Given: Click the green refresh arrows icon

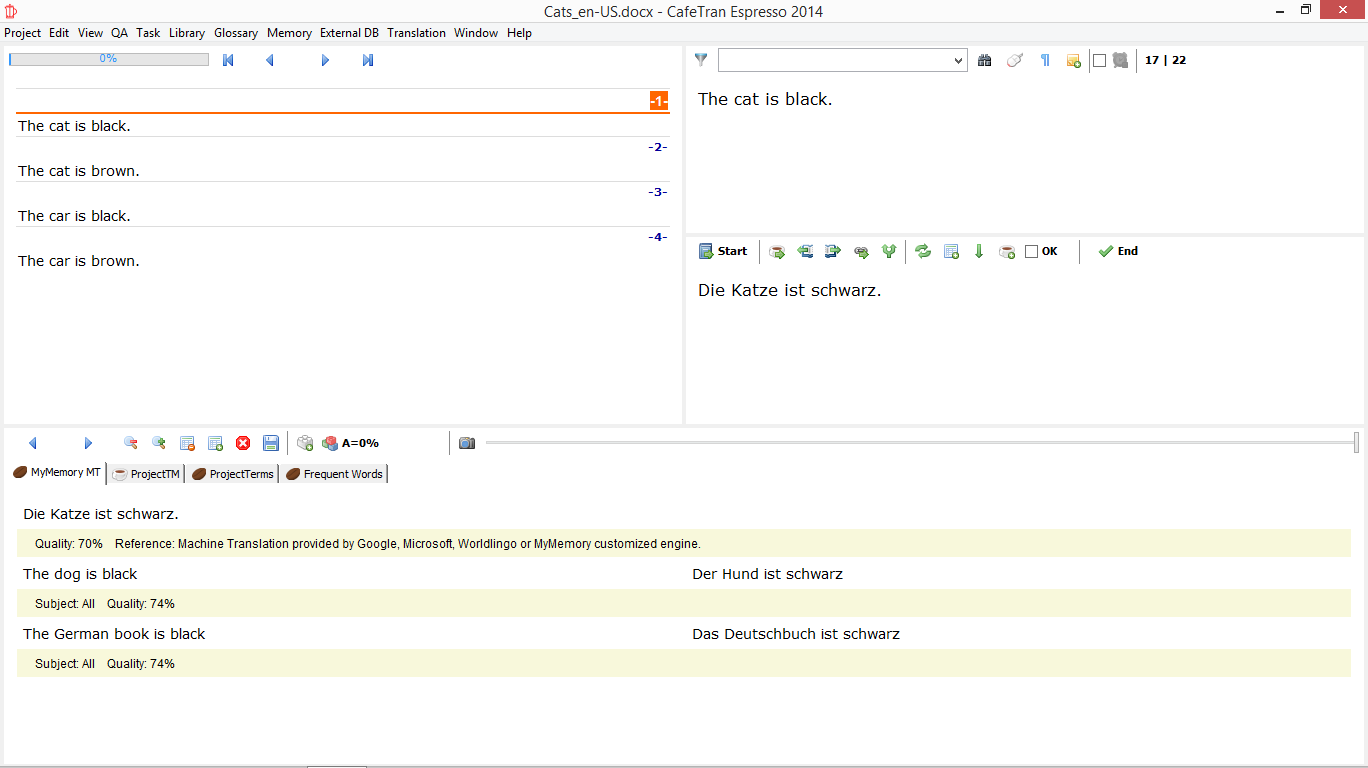Looking at the screenshot, I should pyautogui.click(x=923, y=252).
